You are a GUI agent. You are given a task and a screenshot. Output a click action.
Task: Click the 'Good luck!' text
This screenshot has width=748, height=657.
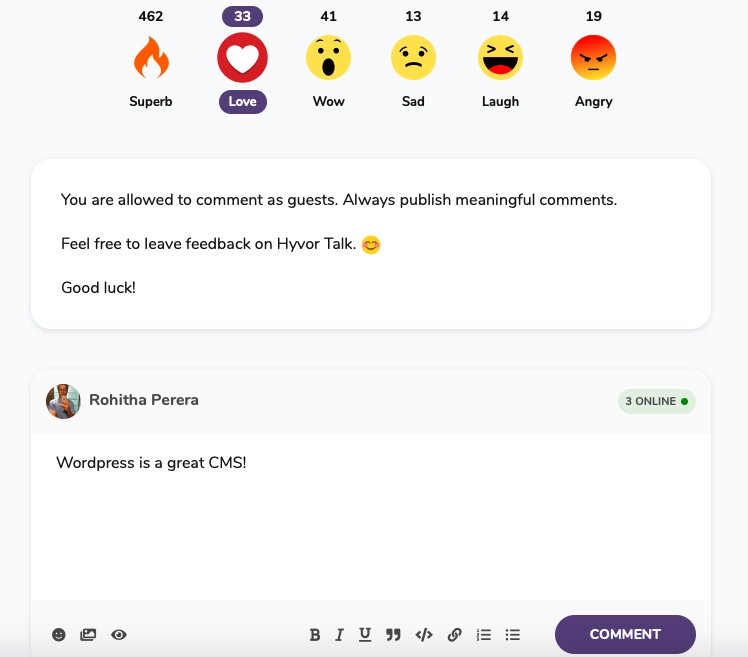point(98,288)
